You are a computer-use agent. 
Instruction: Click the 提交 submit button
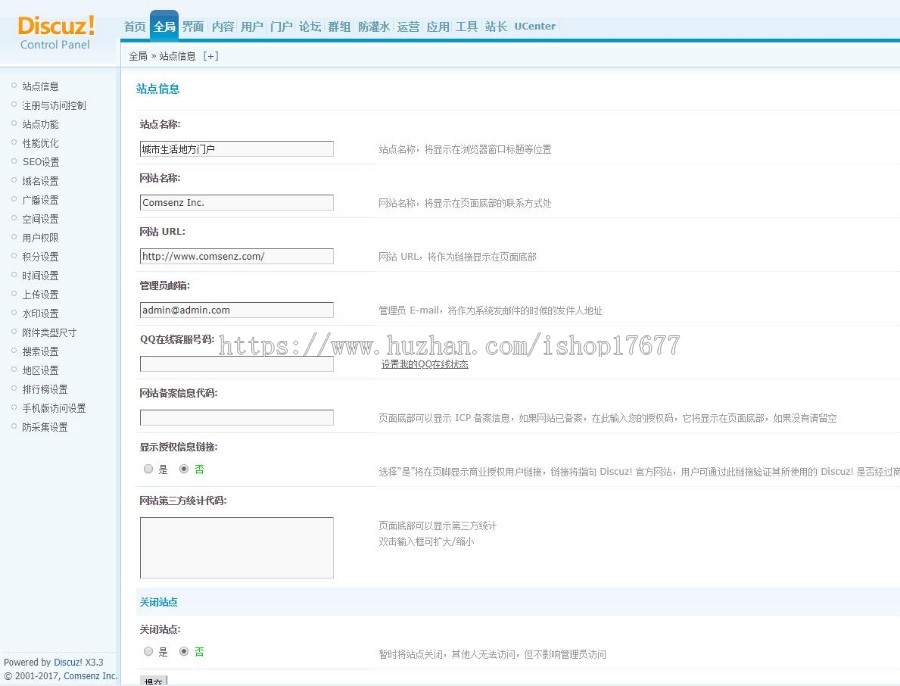[153, 681]
